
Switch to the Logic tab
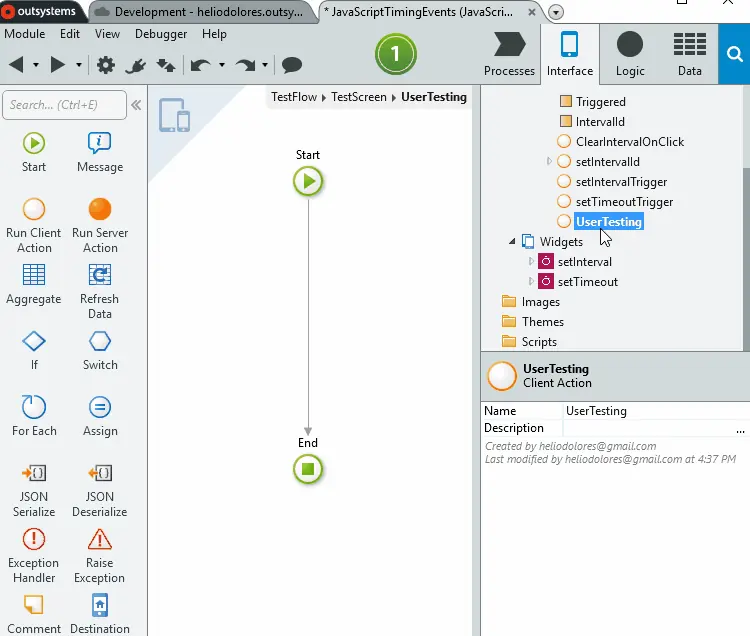pos(630,54)
